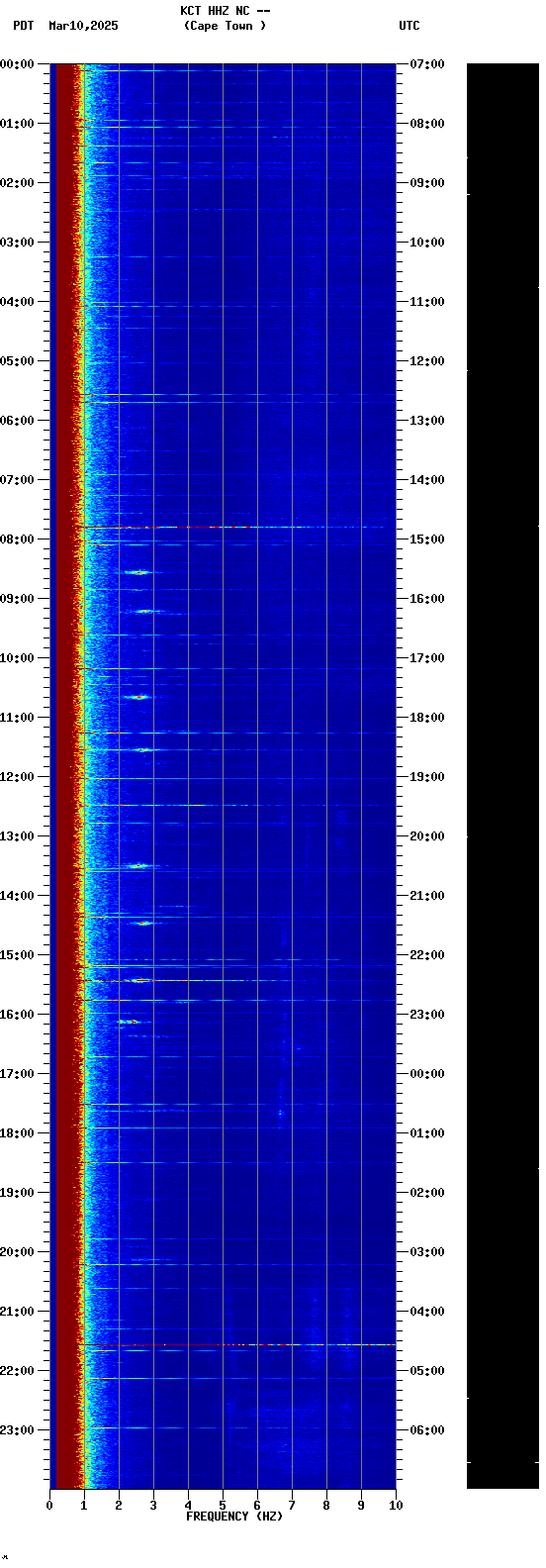Image resolution: width=546 pixels, height=1568 pixels.
Task: Click the PDT axis '16:00' time label
Action: (x=17, y=1015)
